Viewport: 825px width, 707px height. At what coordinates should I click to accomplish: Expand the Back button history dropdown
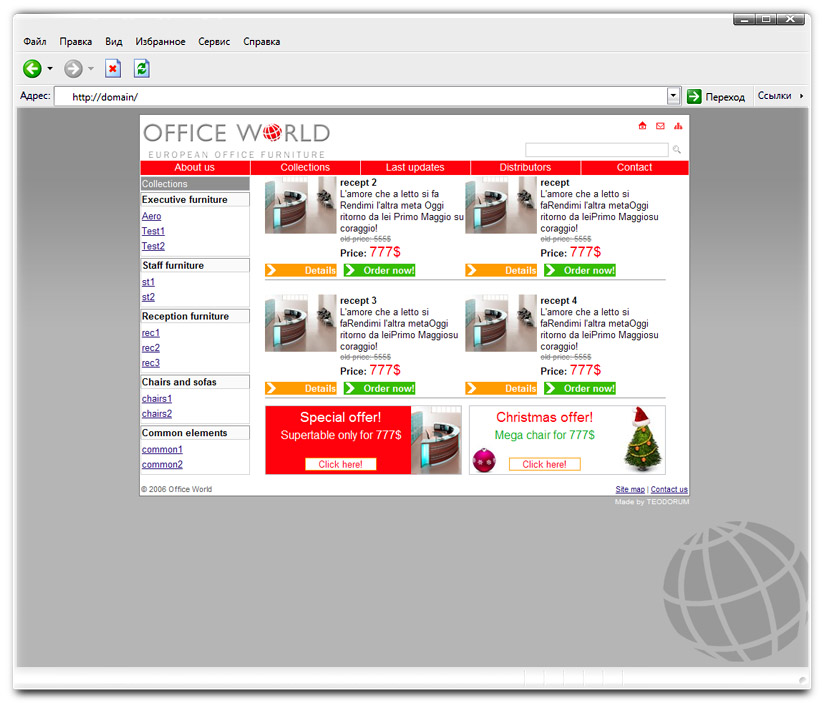[x=49, y=69]
